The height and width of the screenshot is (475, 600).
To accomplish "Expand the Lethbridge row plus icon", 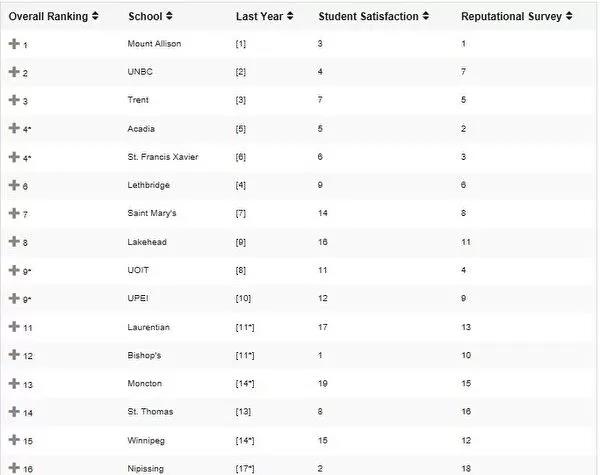I will [14, 185].
